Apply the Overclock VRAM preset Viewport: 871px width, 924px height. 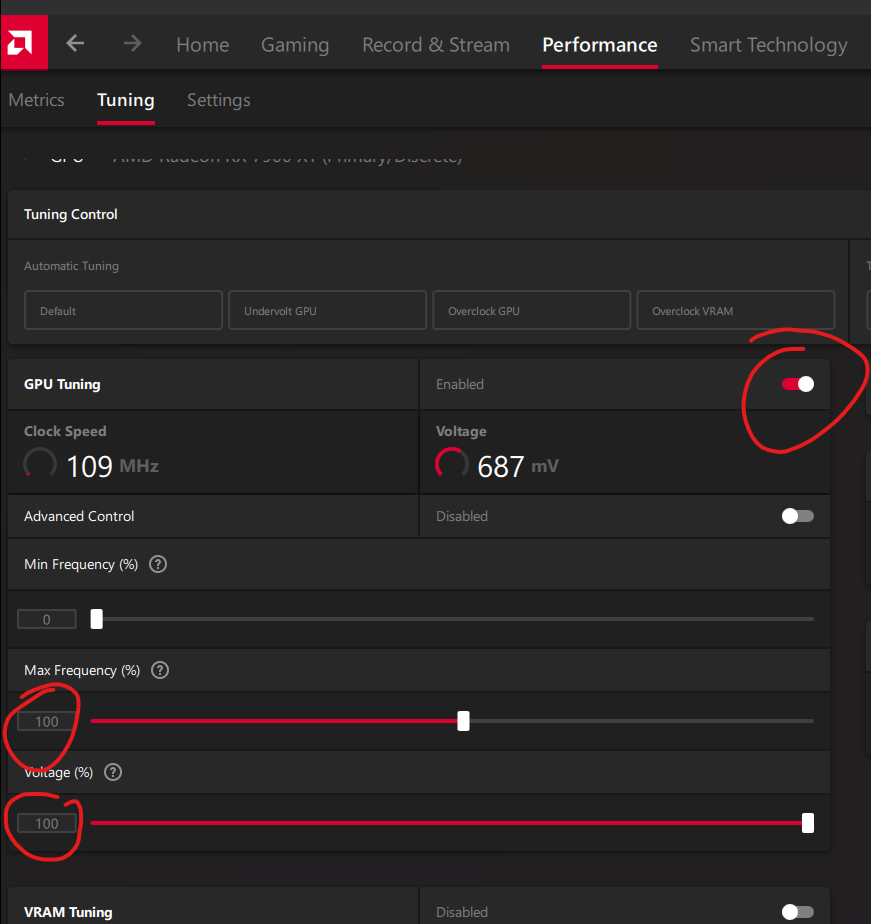click(x=735, y=310)
